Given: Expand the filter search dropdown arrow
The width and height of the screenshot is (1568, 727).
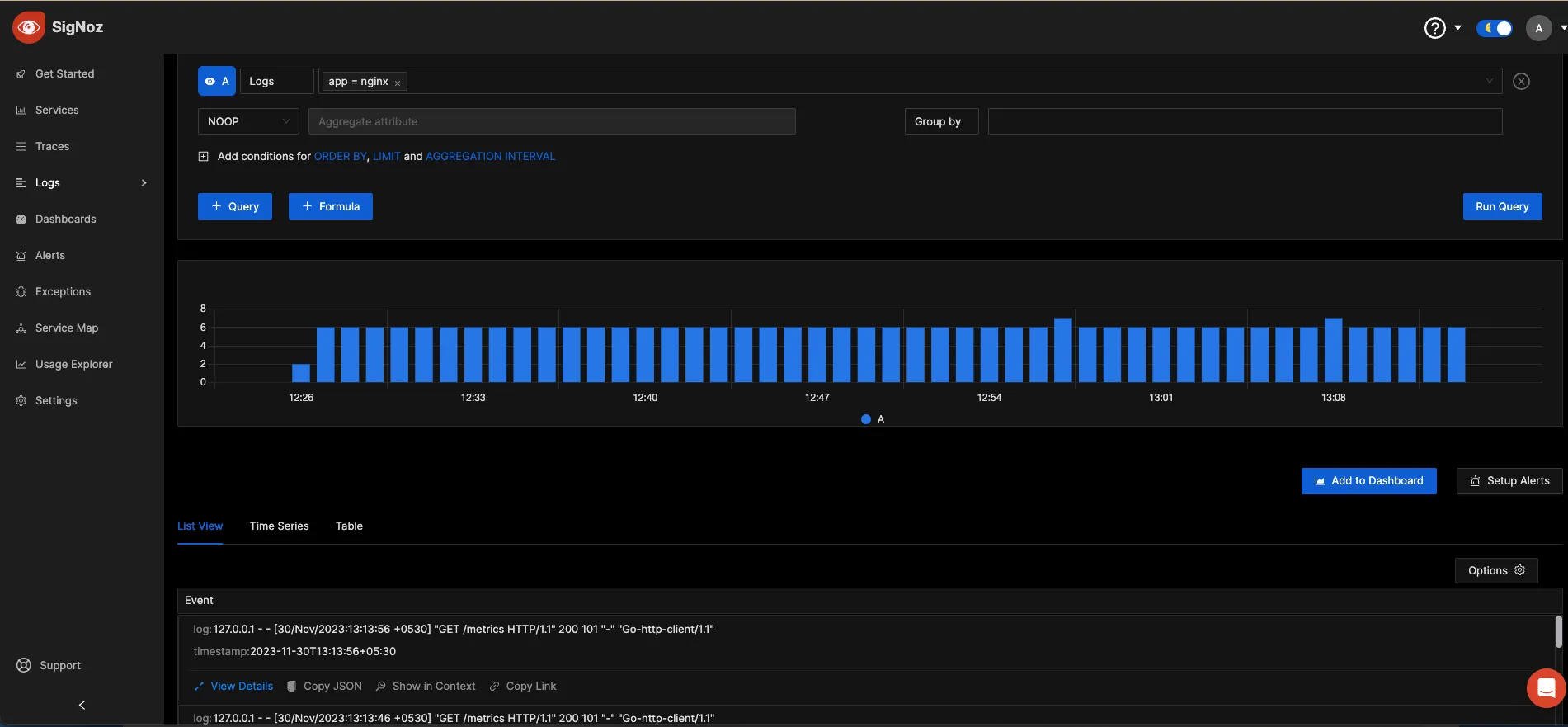Looking at the screenshot, I should click(1490, 81).
